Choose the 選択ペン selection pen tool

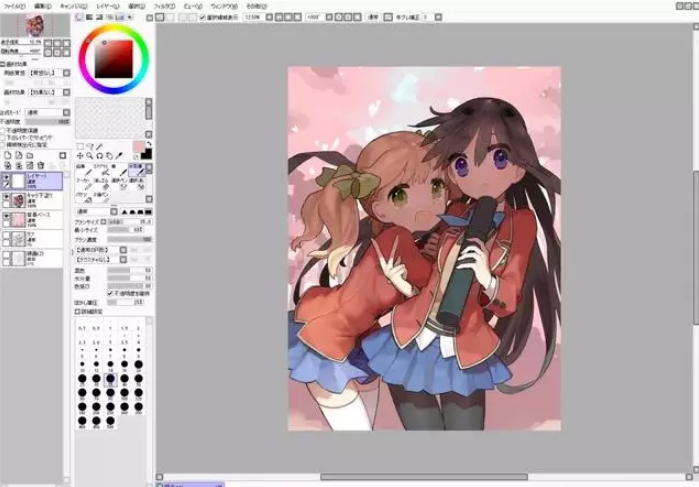coord(119,183)
